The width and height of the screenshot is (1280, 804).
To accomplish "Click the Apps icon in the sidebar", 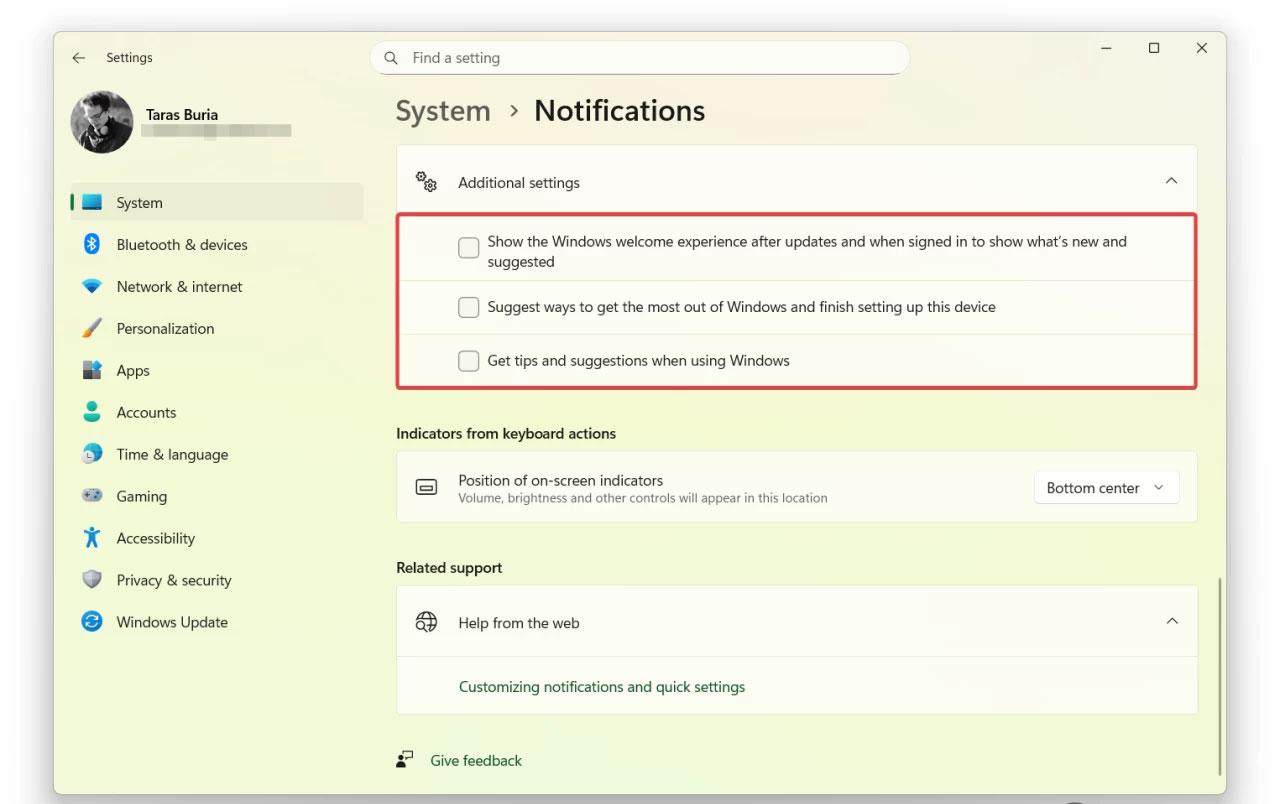I will click(92, 371).
